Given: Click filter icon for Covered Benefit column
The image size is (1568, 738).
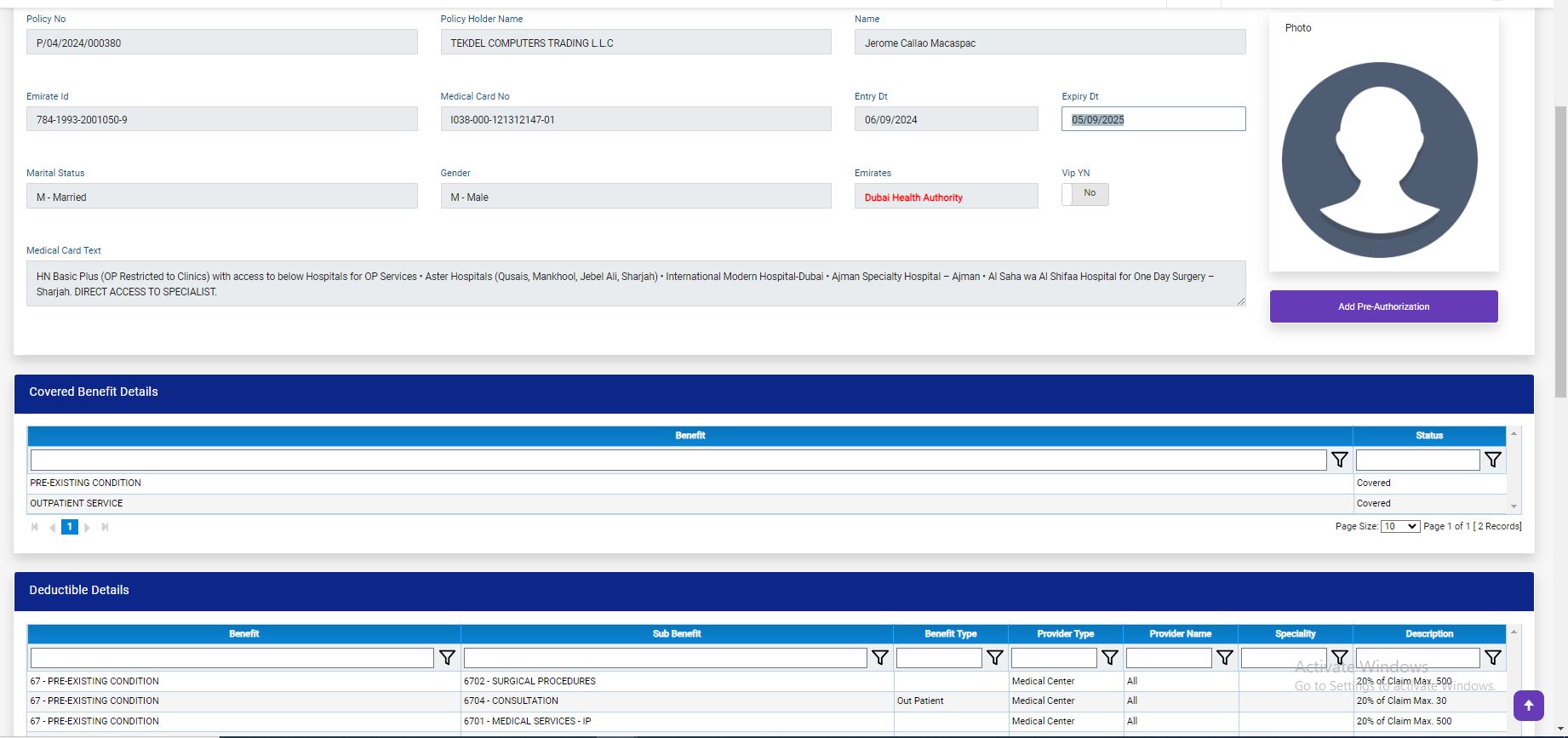Looking at the screenshot, I should (x=1339, y=460).
